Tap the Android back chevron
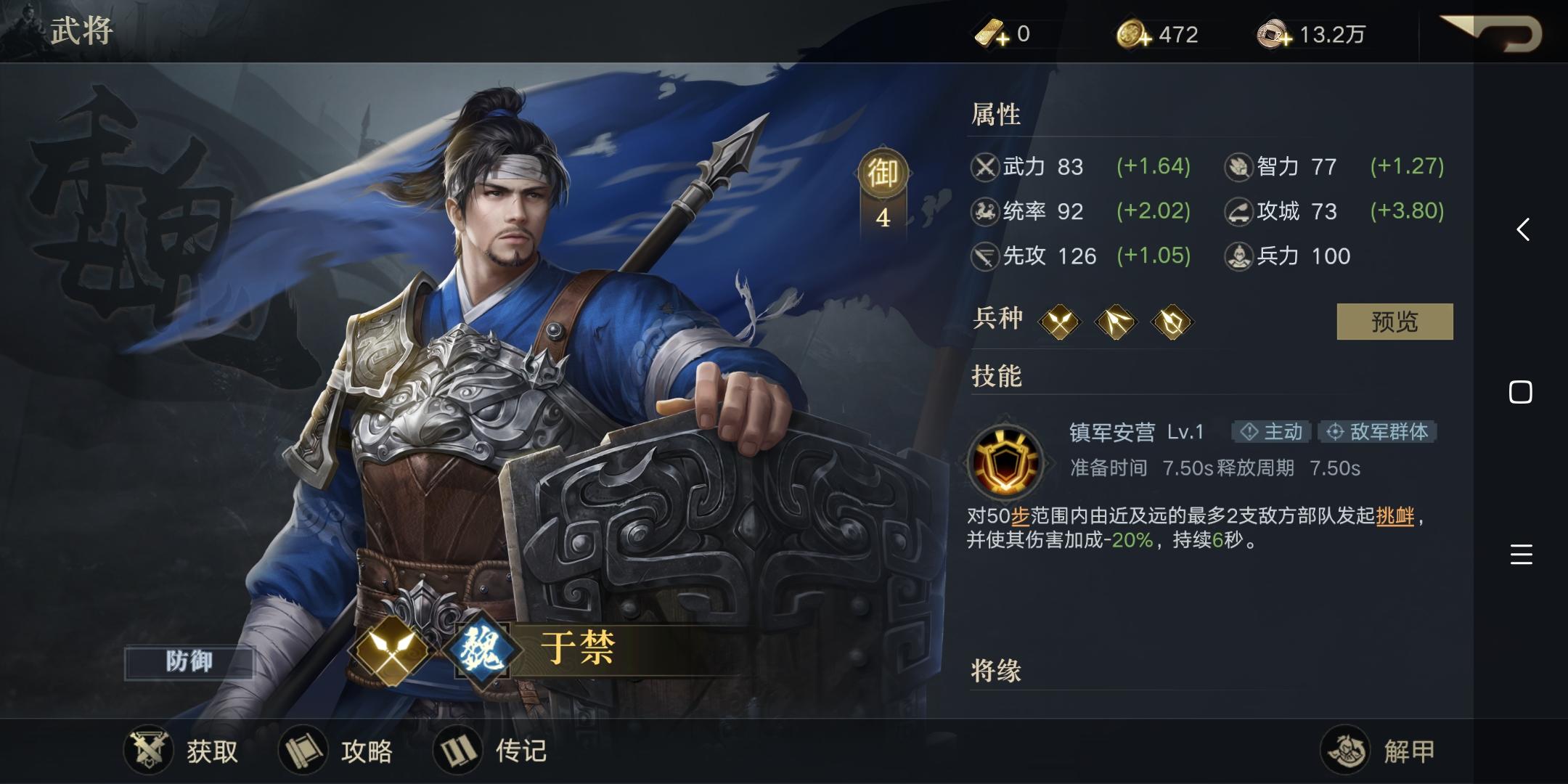Viewport: 1568px width, 784px height. point(1523,229)
